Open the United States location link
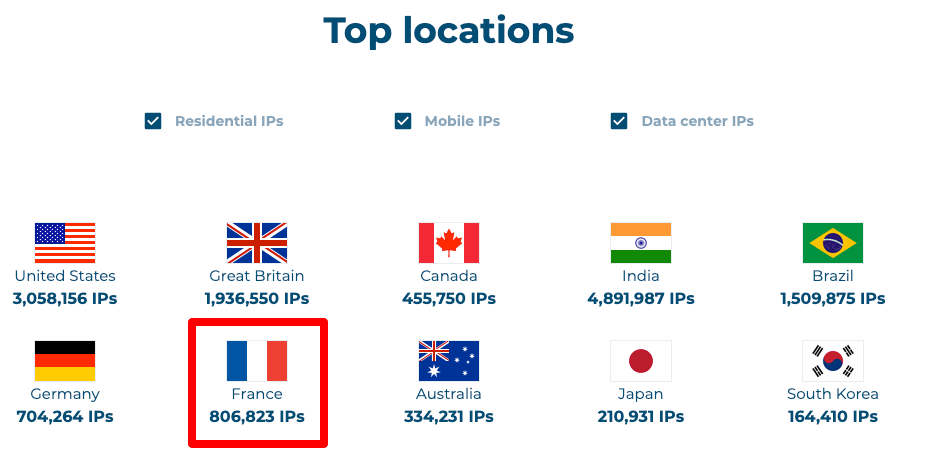 coord(65,276)
